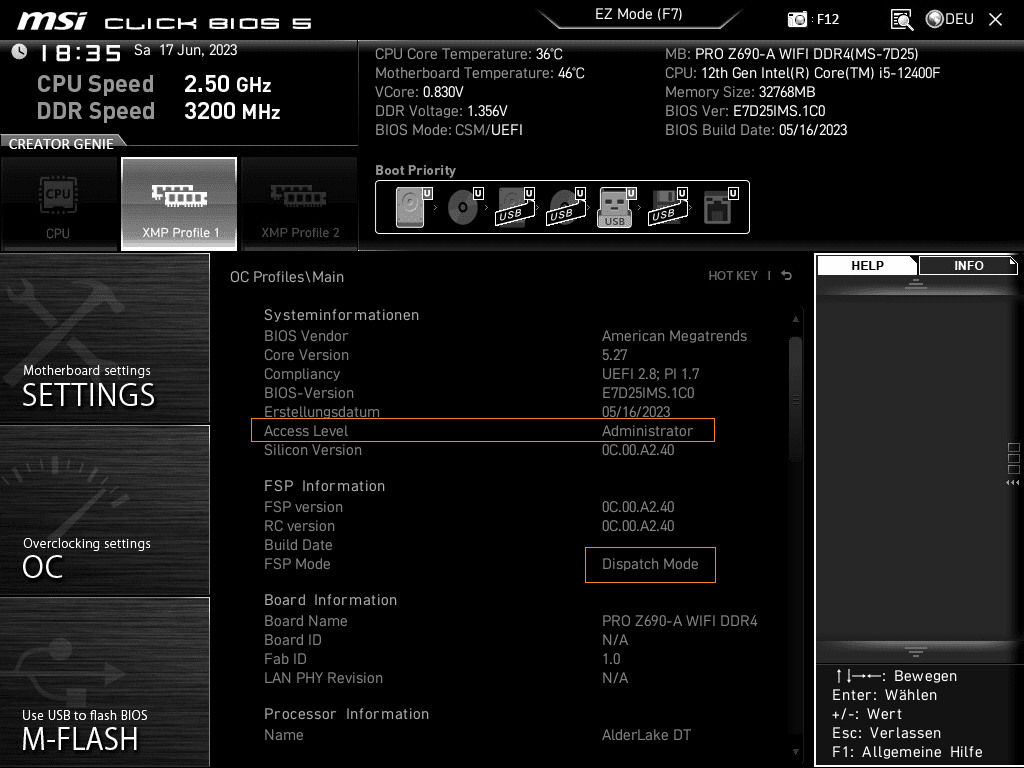This screenshot has height=768, width=1024.
Task: Change language via the DEU globe icon
Action: tap(950, 19)
